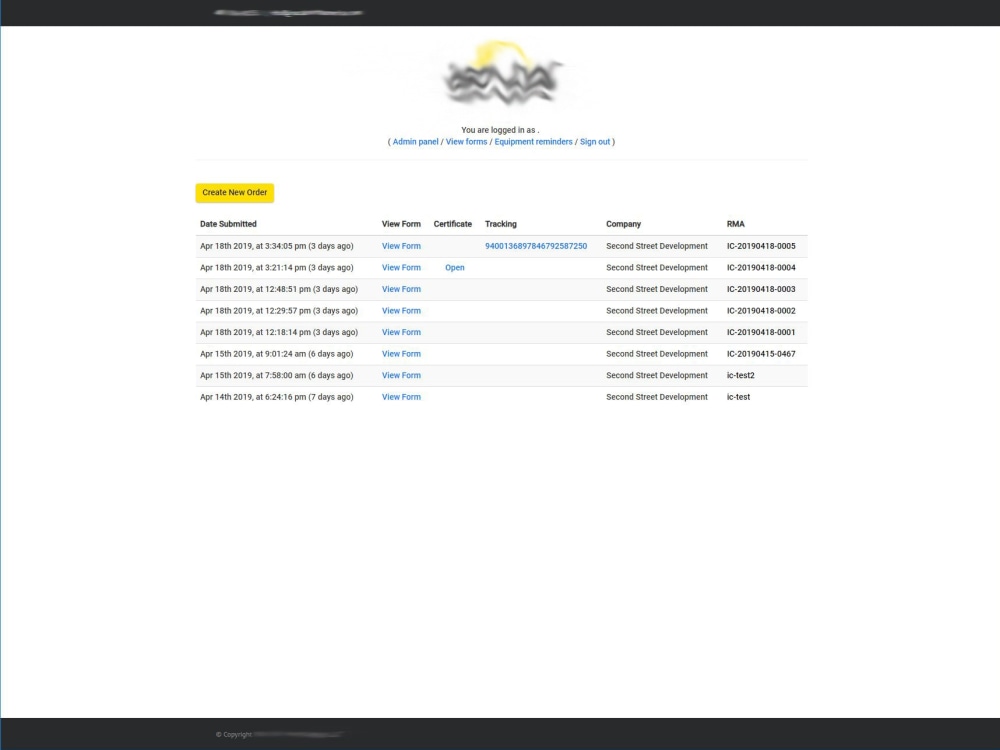Select date Apr 18th 2019 at 12:29:57 pm
Screen dimensions: 1000x750
279,311
